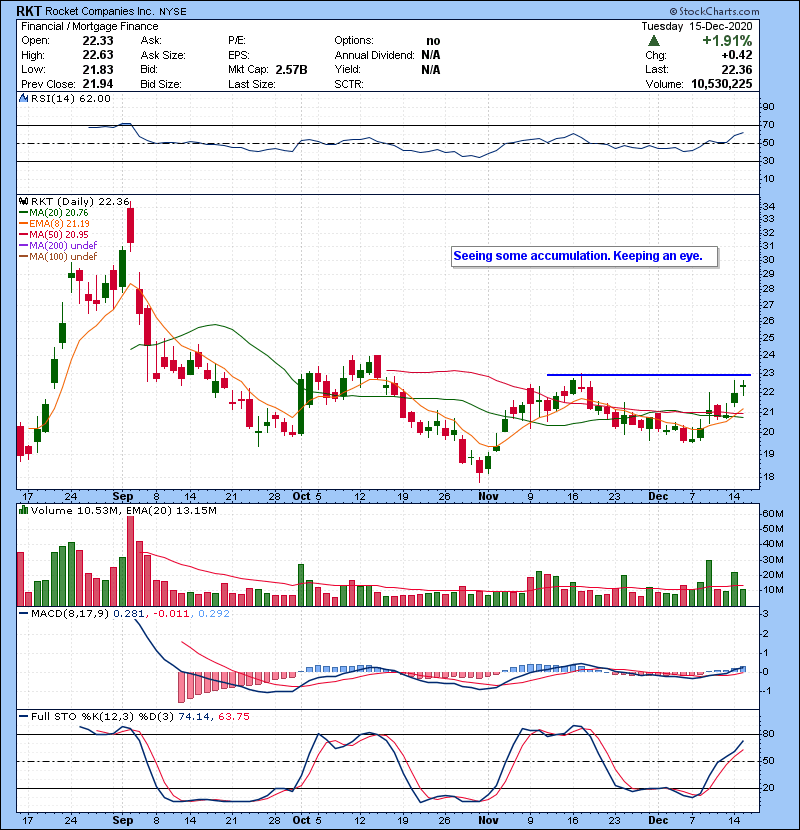Click the Annual Dividend label
This screenshot has height=830, width=800.
click(374, 55)
